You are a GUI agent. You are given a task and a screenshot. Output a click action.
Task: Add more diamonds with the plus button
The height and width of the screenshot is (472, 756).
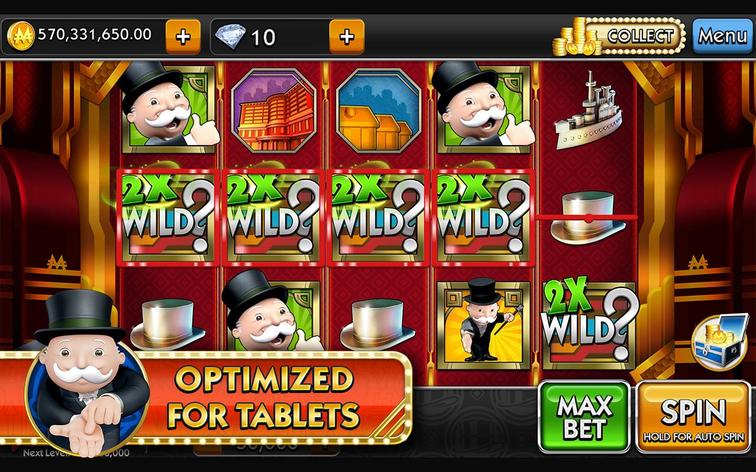coord(347,37)
